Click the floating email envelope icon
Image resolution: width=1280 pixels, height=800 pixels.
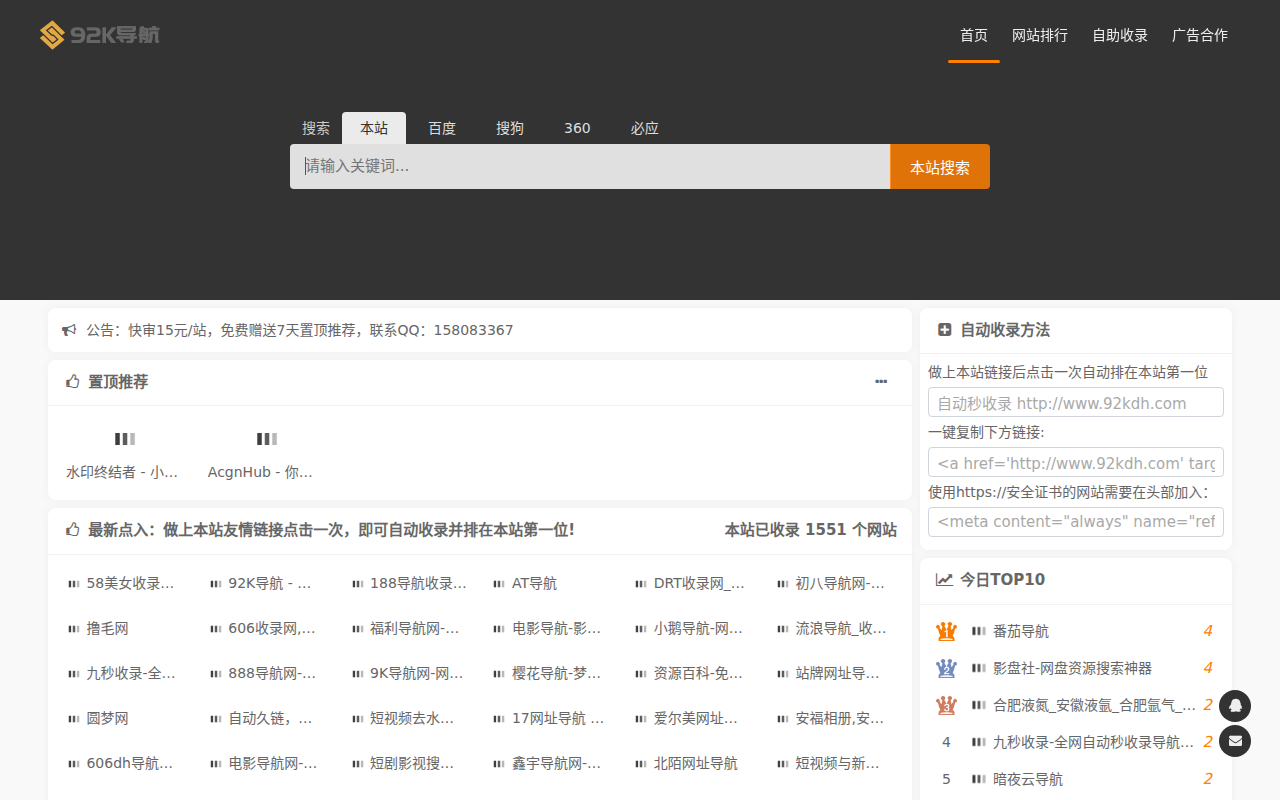pyautogui.click(x=1235, y=741)
